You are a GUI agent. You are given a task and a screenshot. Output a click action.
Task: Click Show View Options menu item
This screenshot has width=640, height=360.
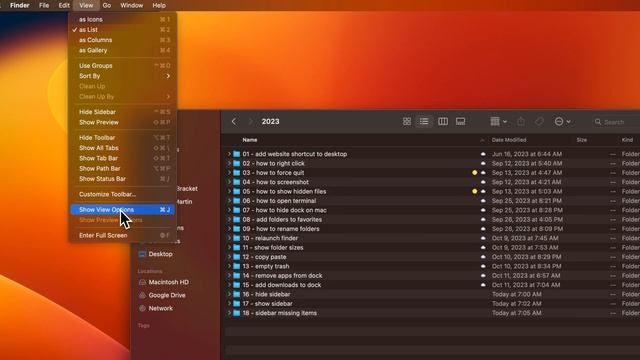tap(122, 210)
